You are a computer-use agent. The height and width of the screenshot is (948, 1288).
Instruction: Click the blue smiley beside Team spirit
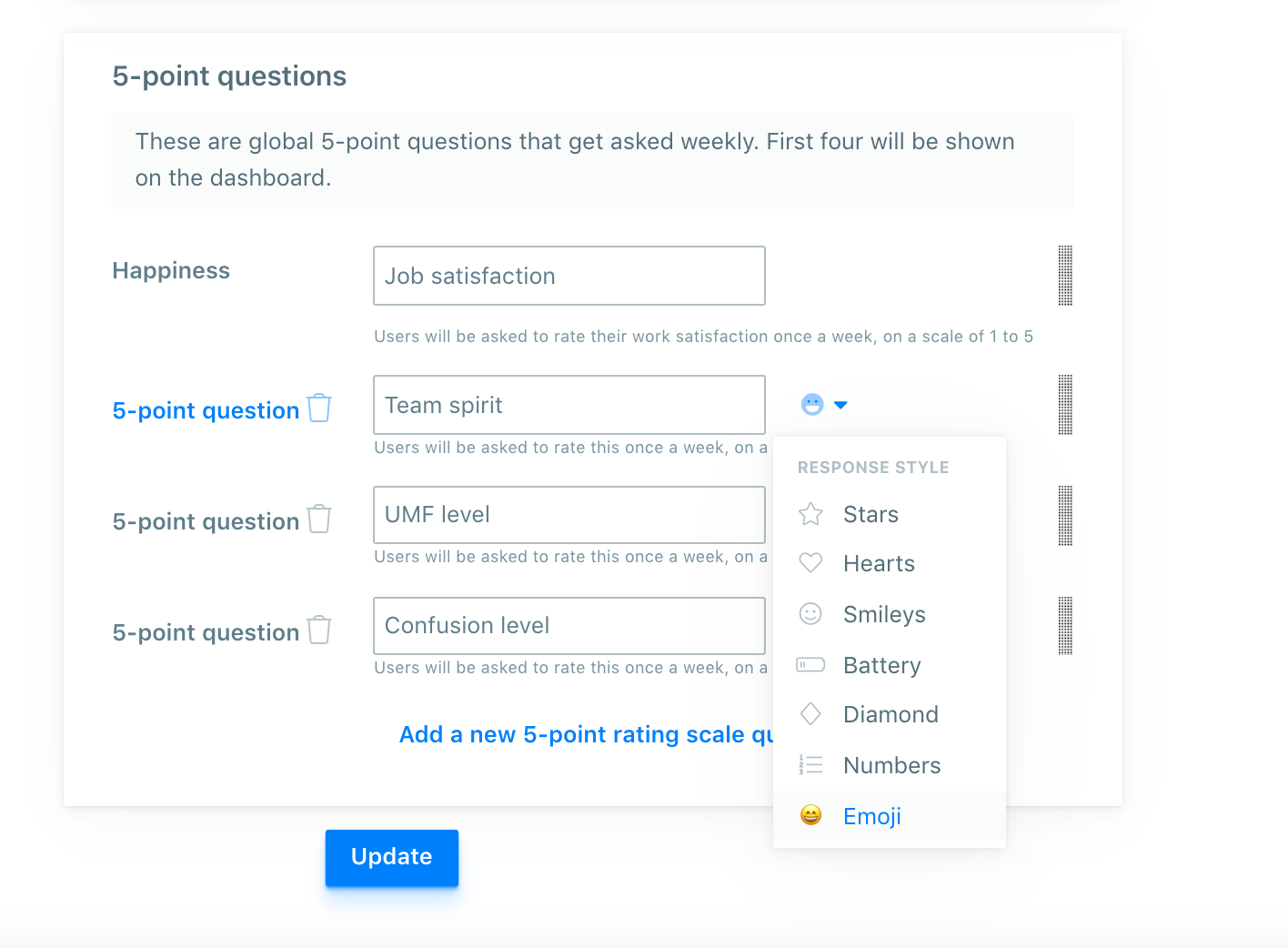point(812,404)
